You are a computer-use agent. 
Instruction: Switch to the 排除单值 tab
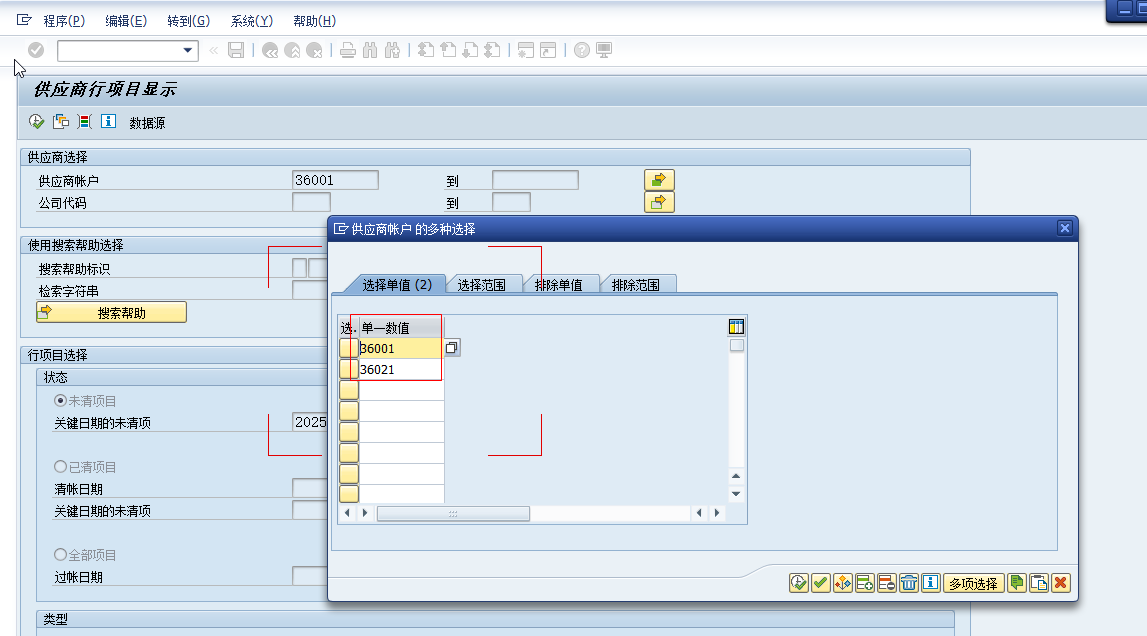(559, 285)
